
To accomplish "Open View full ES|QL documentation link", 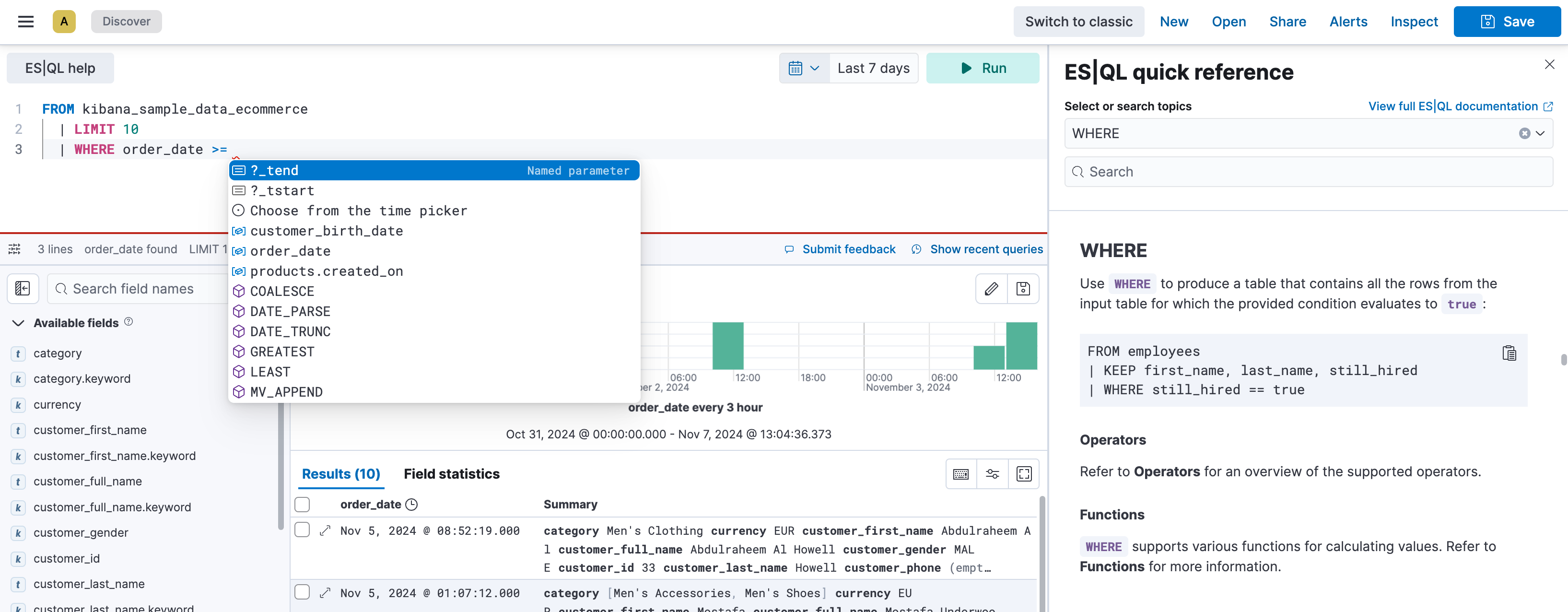I will 1460,106.
